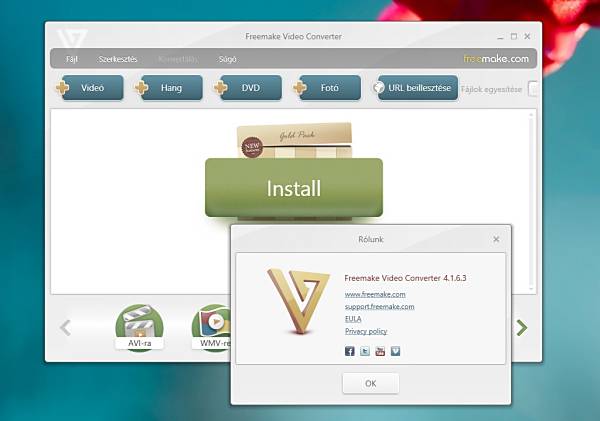Screen dimensions: 600x421
Task: Add a disc using the DVD button
Action: coord(248,88)
